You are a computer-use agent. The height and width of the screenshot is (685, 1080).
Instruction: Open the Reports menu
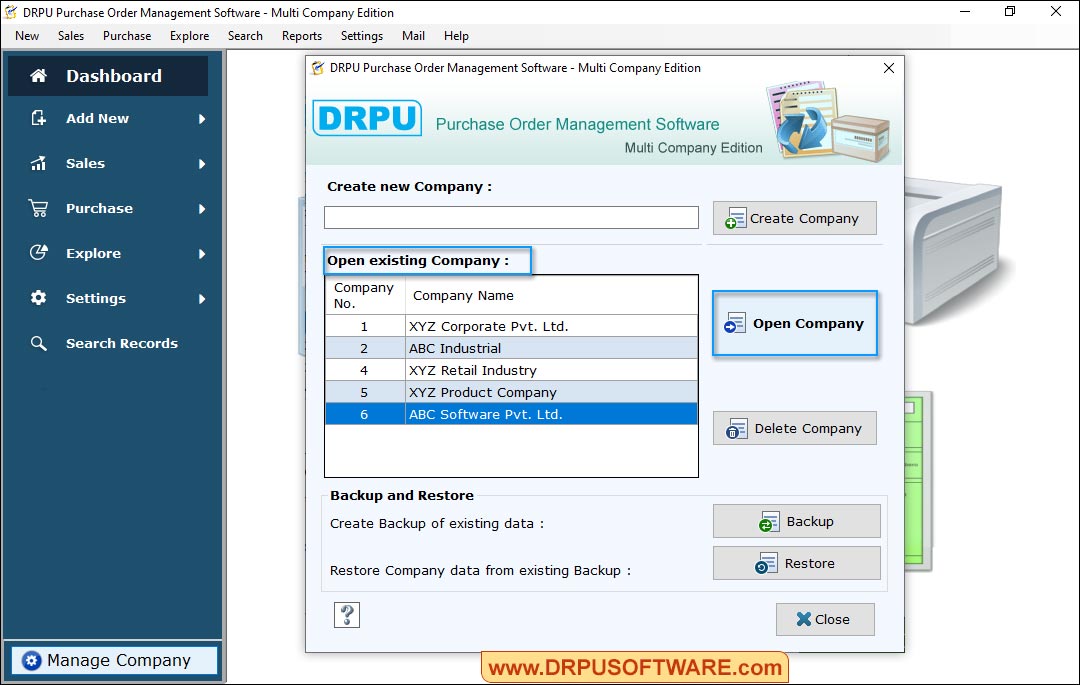tap(301, 35)
